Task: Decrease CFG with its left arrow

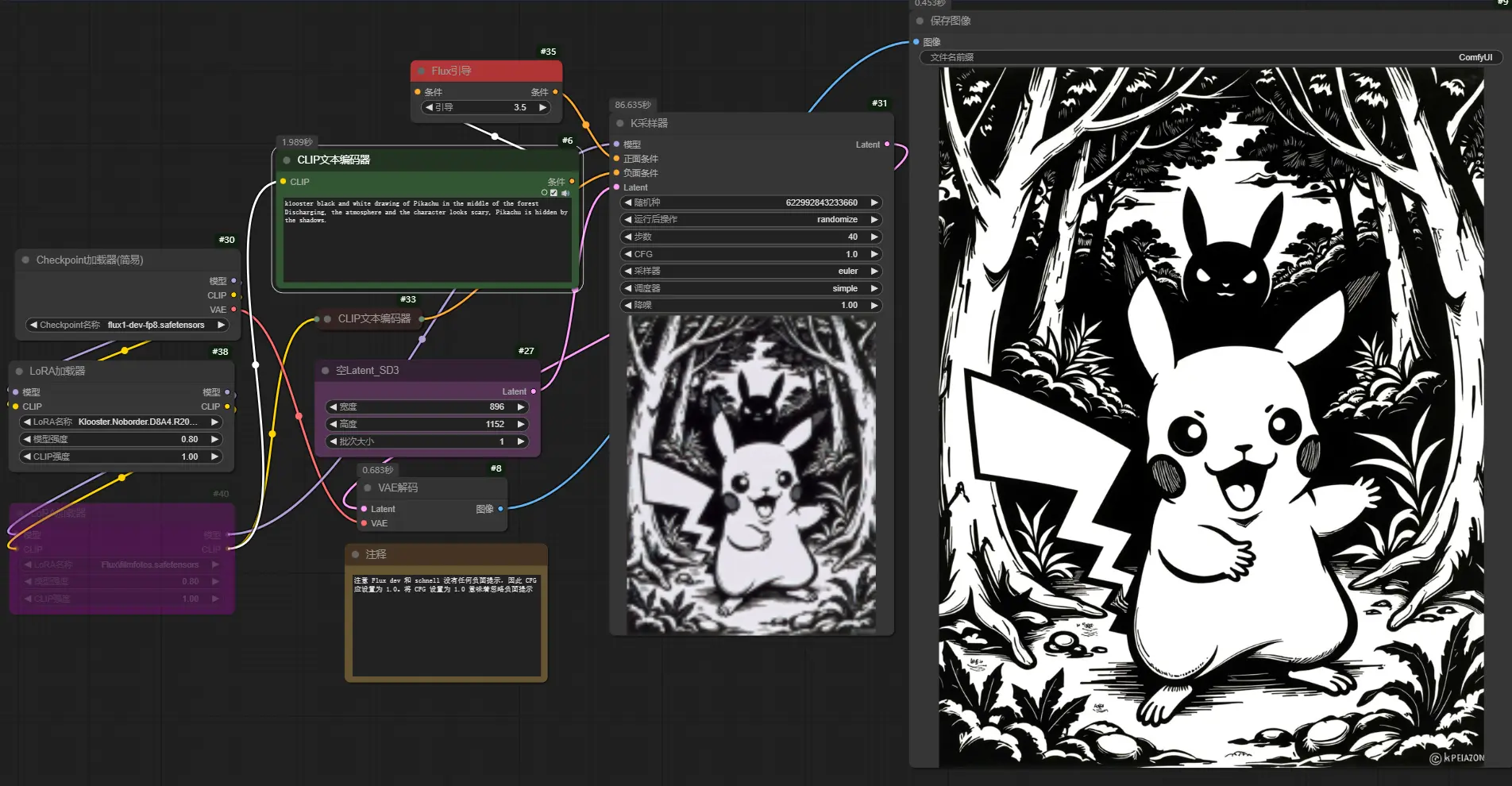Action: point(628,254)
